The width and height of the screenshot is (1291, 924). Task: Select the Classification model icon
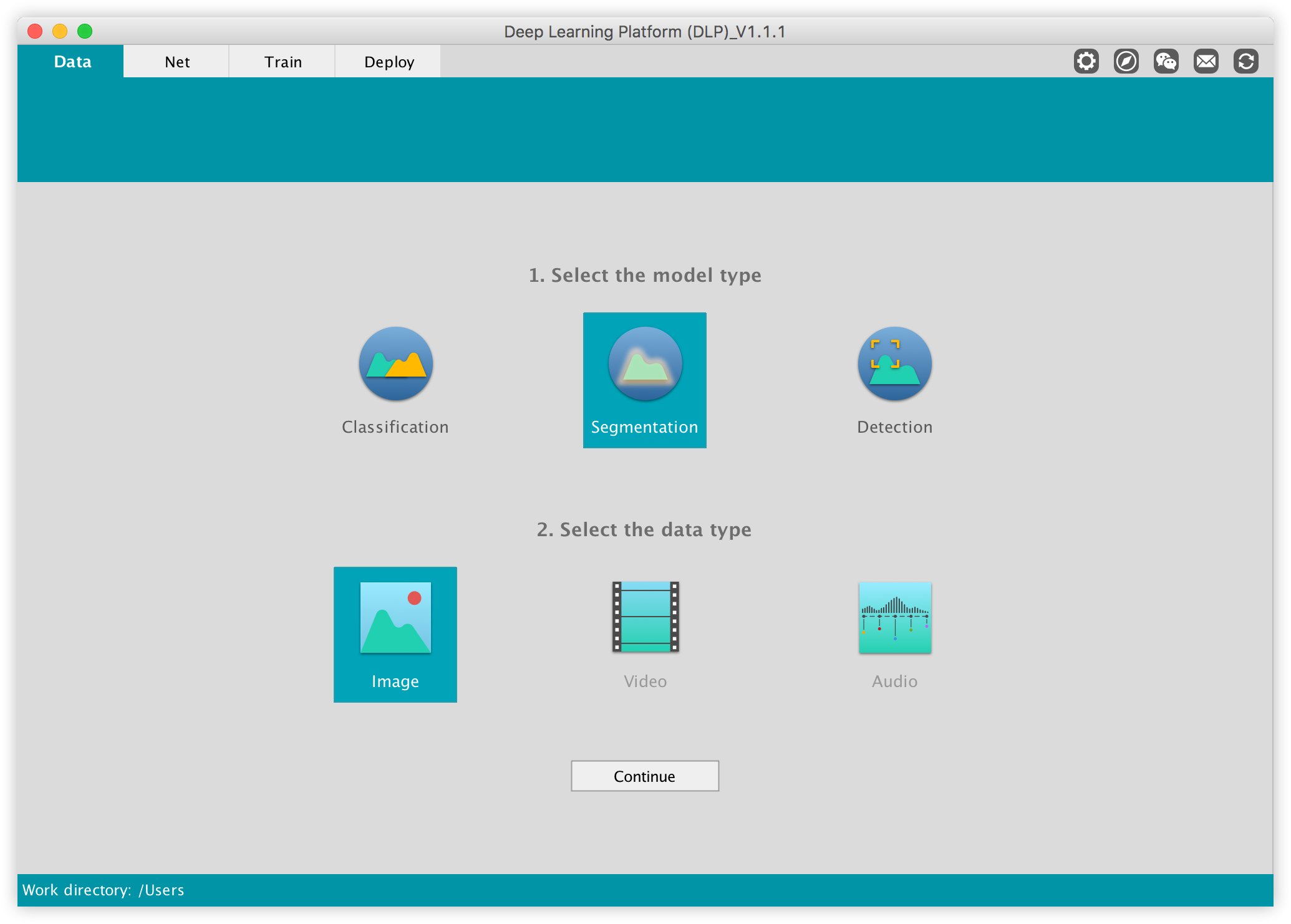point(395,363)
